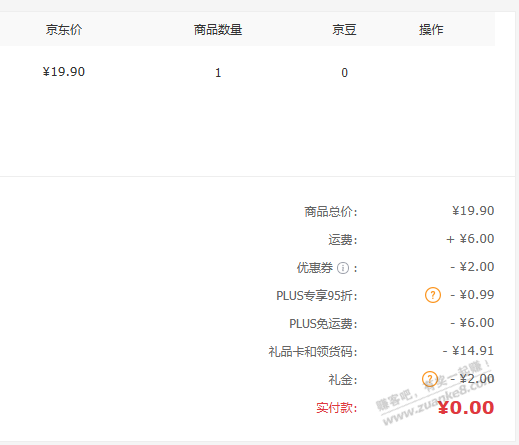The image size is (519, 445).
Task: Click the product quantity value 1
Action: pos(218,73)
